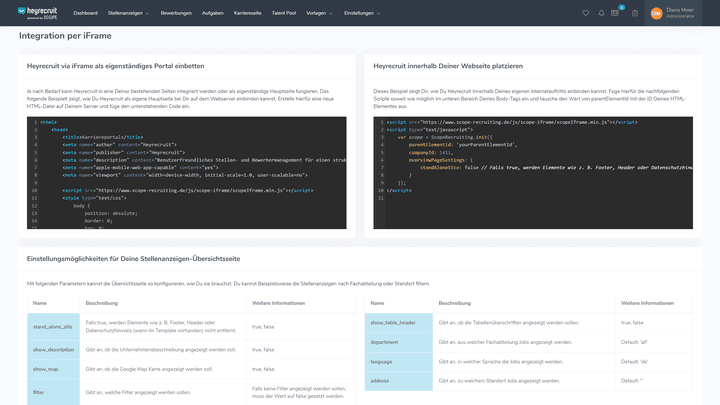Select the language parameter cell
The image size is (720, 405).
point(399,362)
